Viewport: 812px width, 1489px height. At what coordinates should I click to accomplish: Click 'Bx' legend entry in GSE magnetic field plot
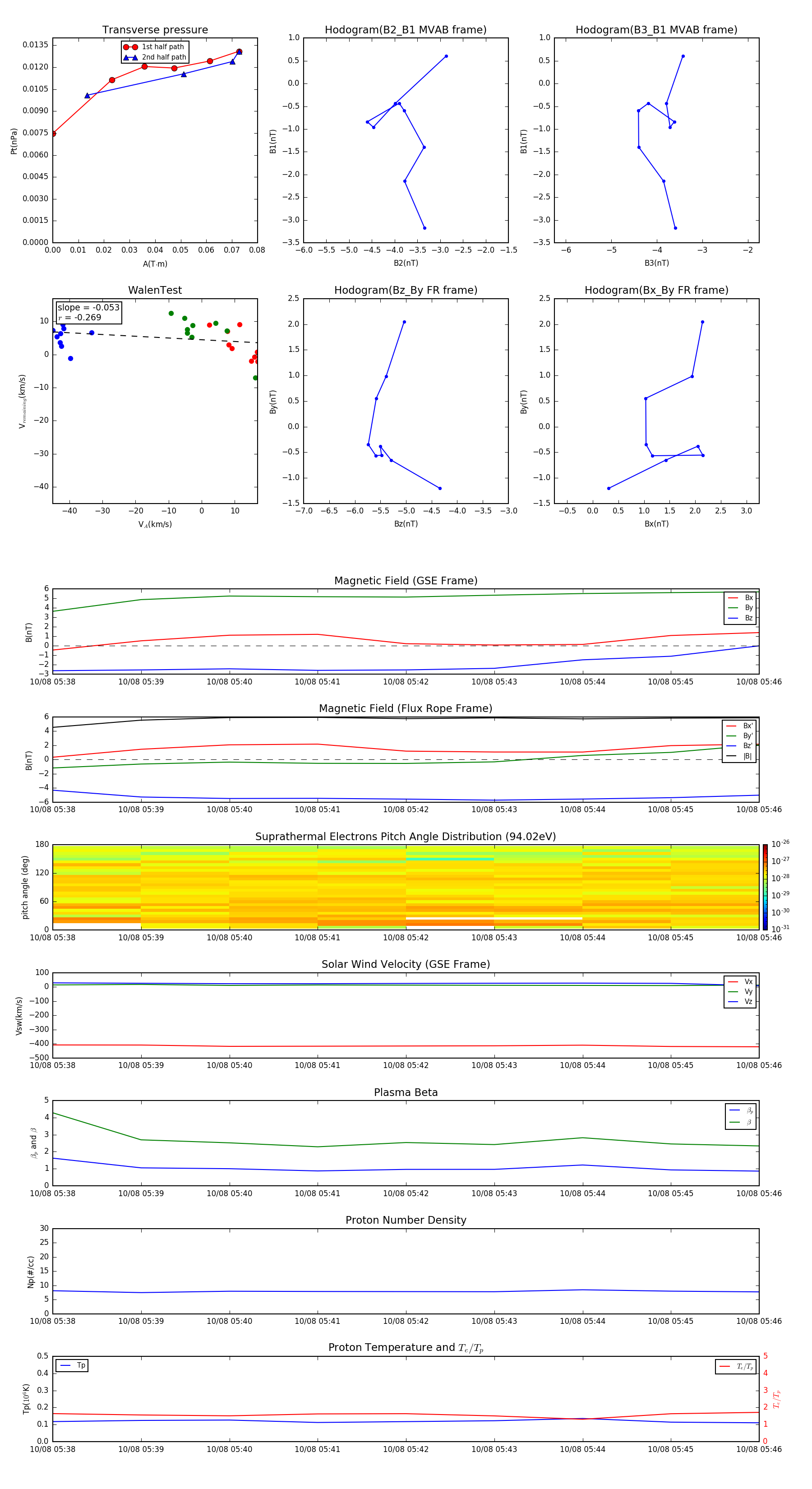pyautogui.click(x=740, y=598)
